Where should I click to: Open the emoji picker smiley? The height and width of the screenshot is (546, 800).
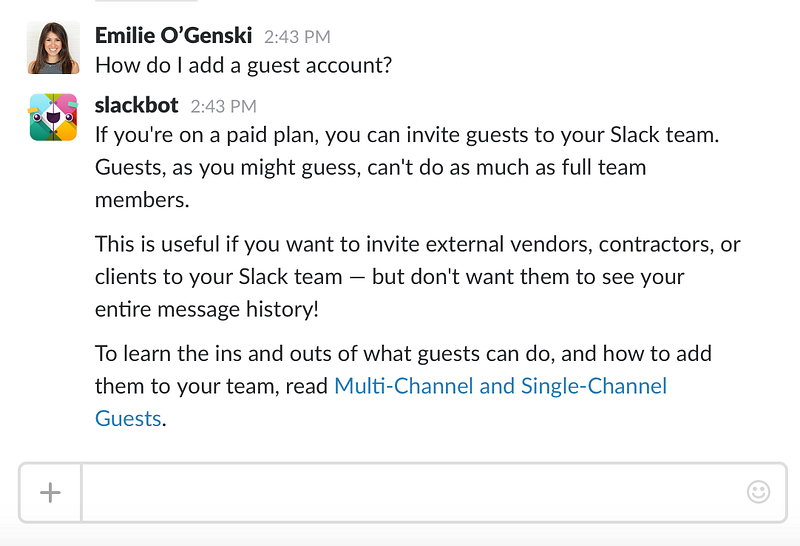[758, 492]
